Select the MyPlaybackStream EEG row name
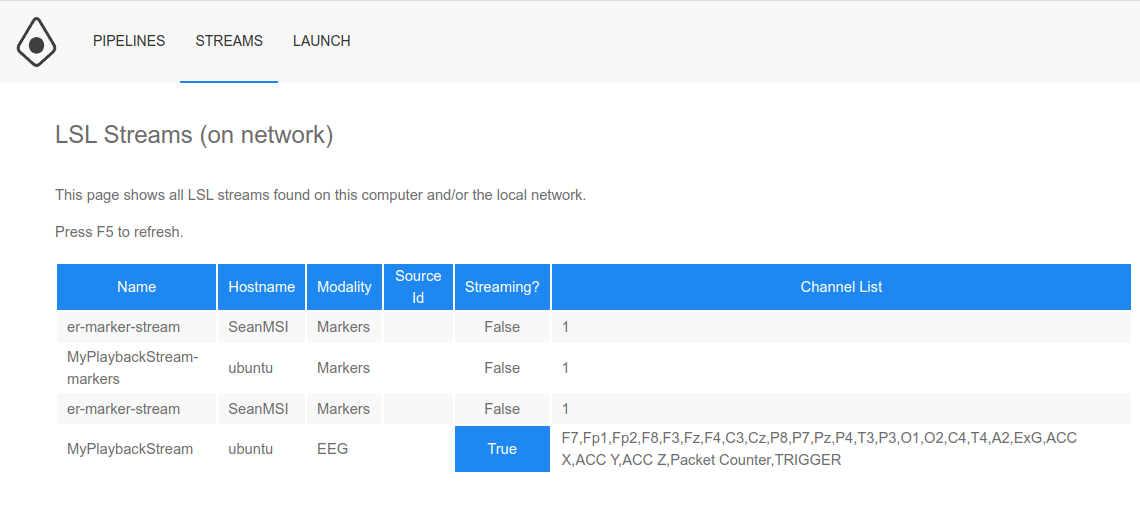1140x531 pixels. point(130,449)
